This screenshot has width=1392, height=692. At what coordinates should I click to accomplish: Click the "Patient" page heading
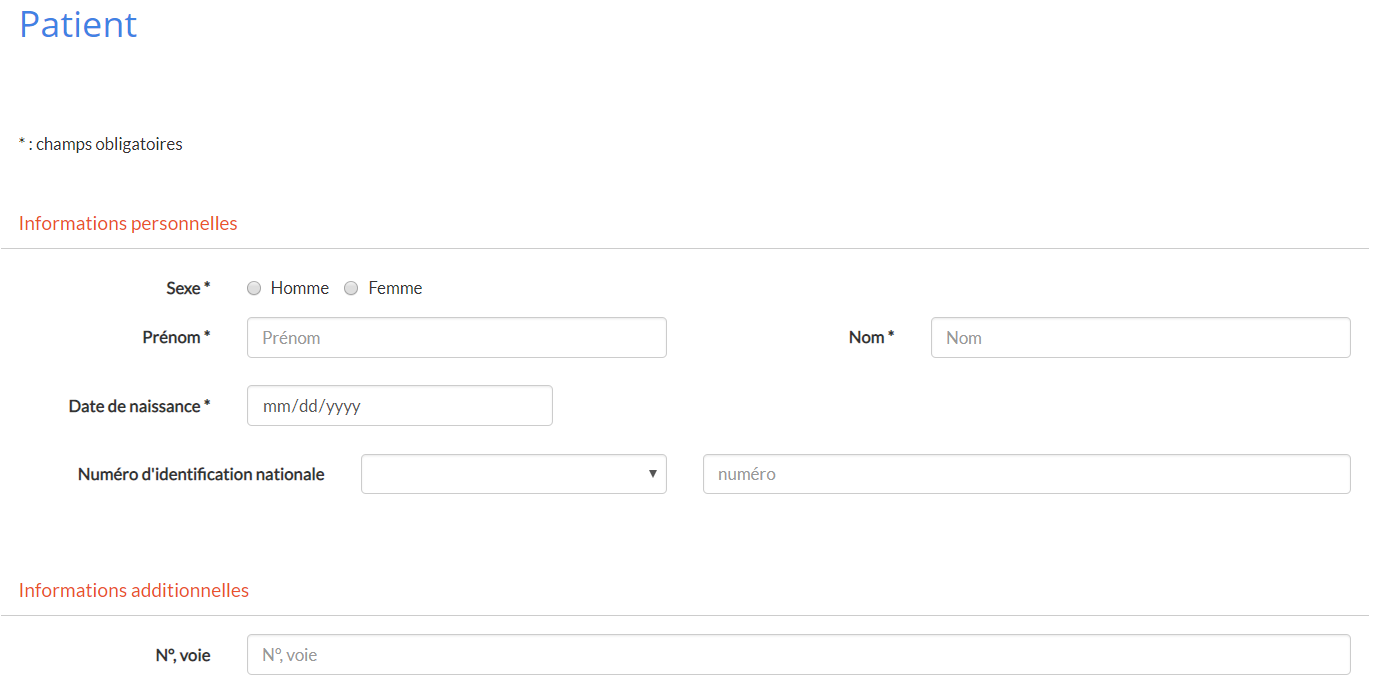click(x=78, y=25)
